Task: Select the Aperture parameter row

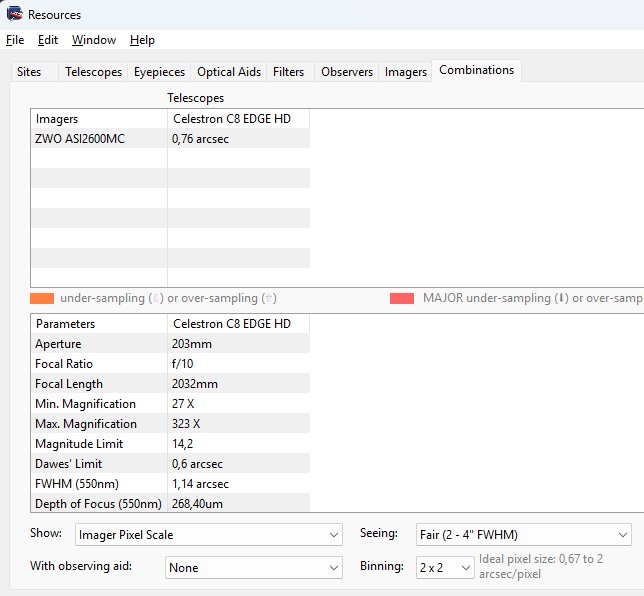Action: [x=170, y=343]
